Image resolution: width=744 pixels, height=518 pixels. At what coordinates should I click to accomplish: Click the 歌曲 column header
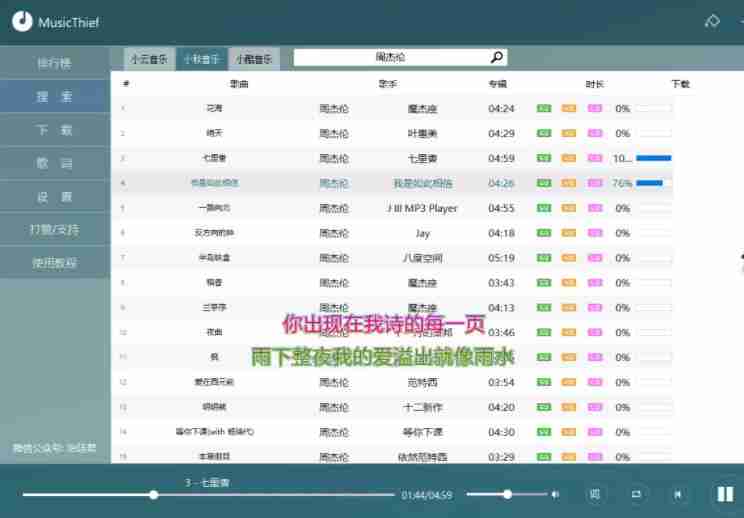[239, 84]
